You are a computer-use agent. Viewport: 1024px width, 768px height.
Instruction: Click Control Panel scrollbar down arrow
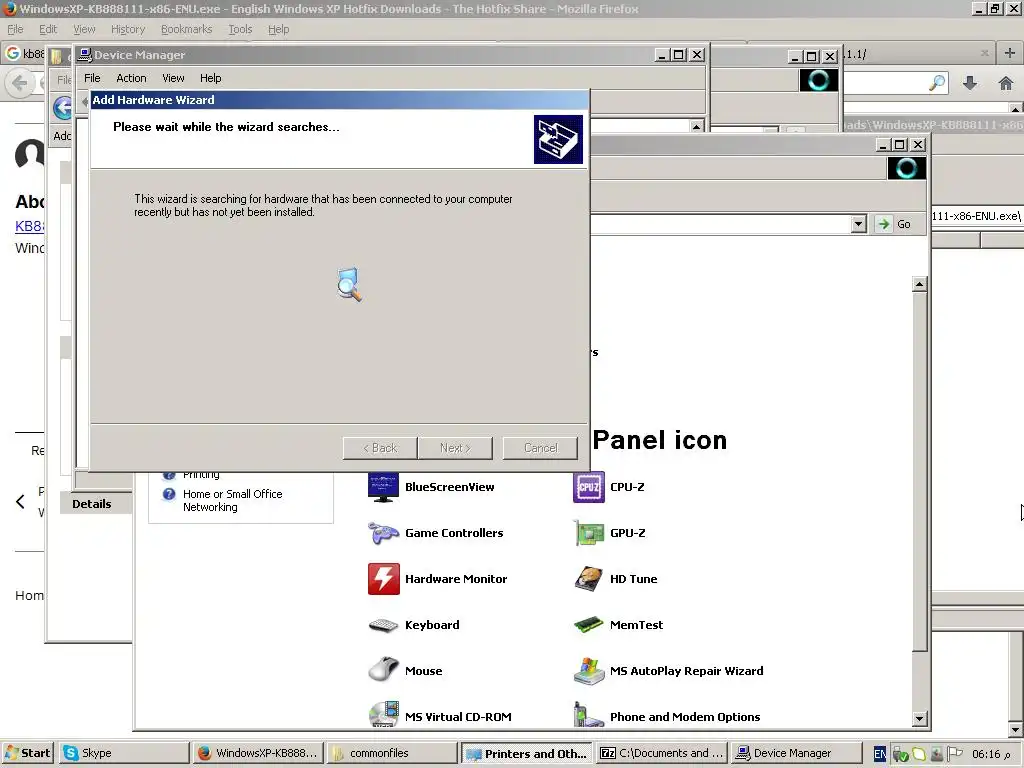click(x=920, y=718)
